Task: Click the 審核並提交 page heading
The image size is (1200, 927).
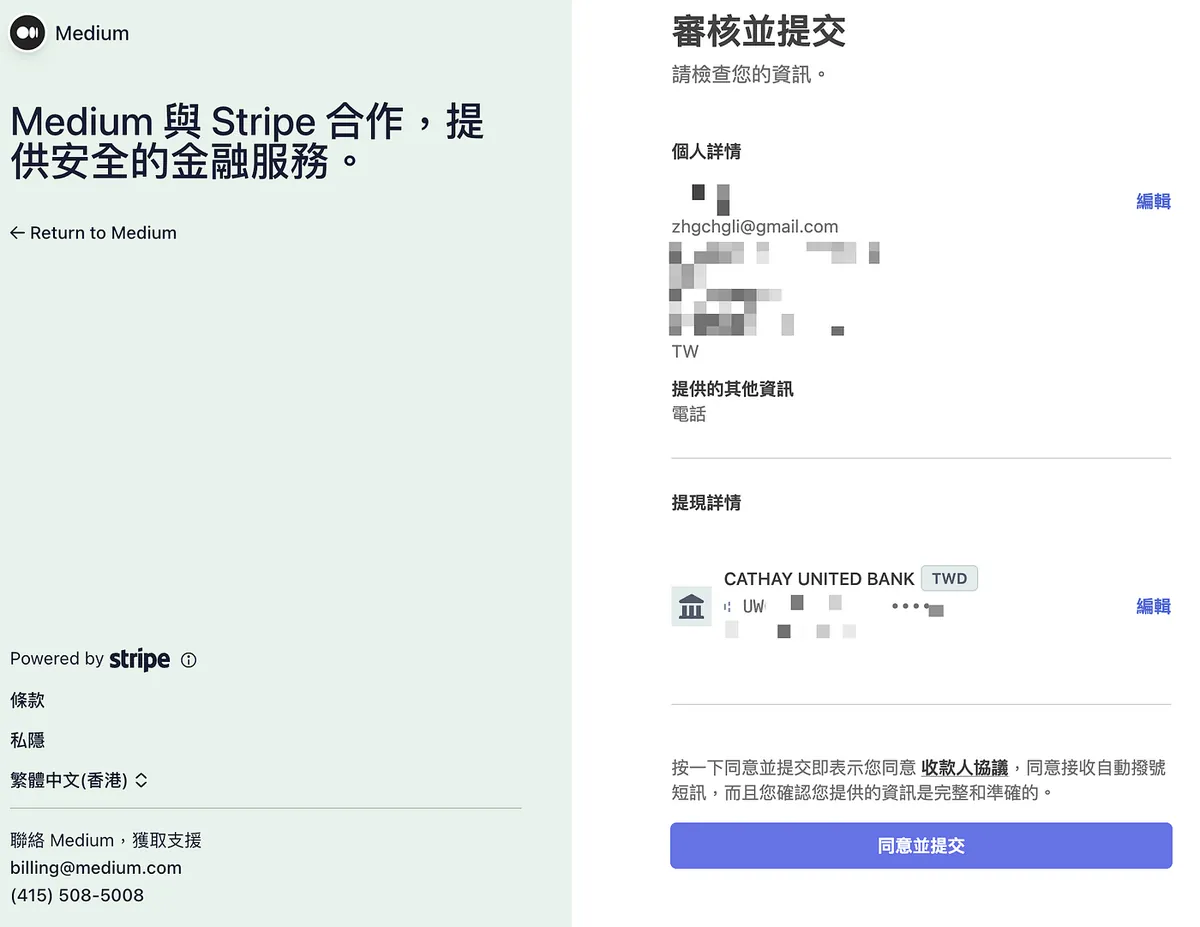Action: (x=759, y=31)
